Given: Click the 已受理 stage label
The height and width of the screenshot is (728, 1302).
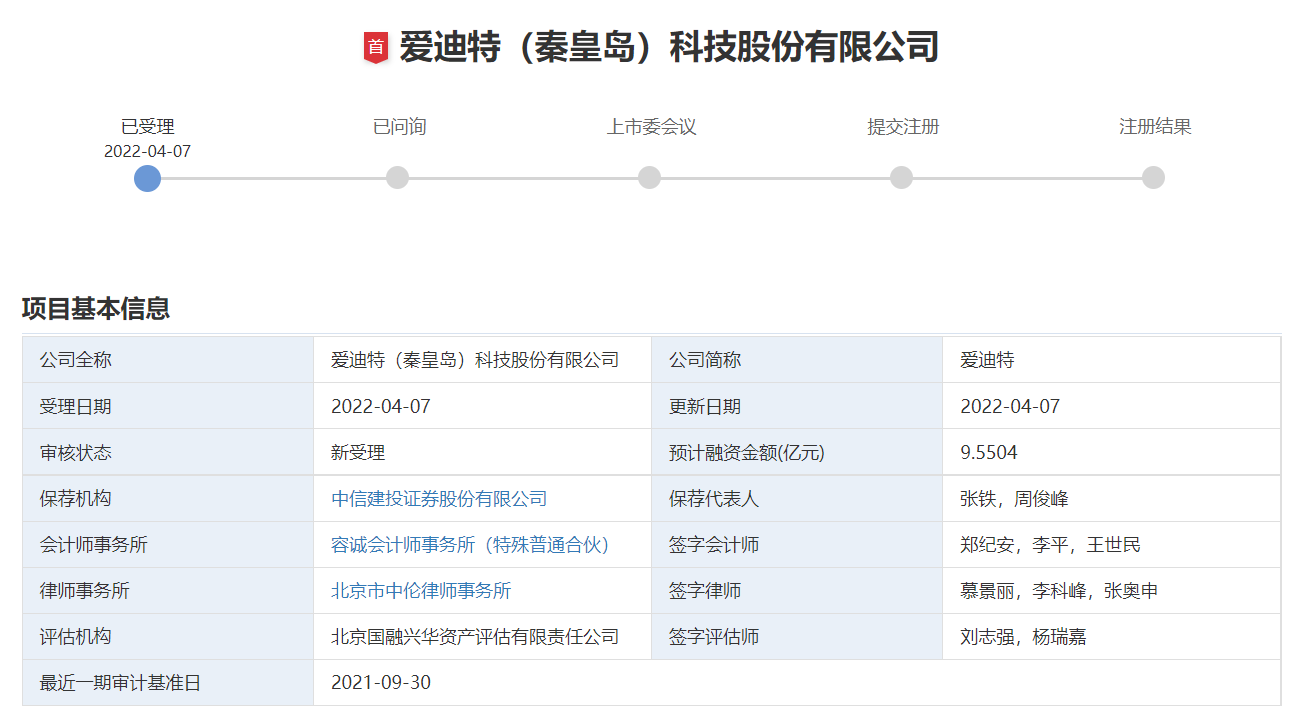Looking at the screenshot, I should coord(148,127).
